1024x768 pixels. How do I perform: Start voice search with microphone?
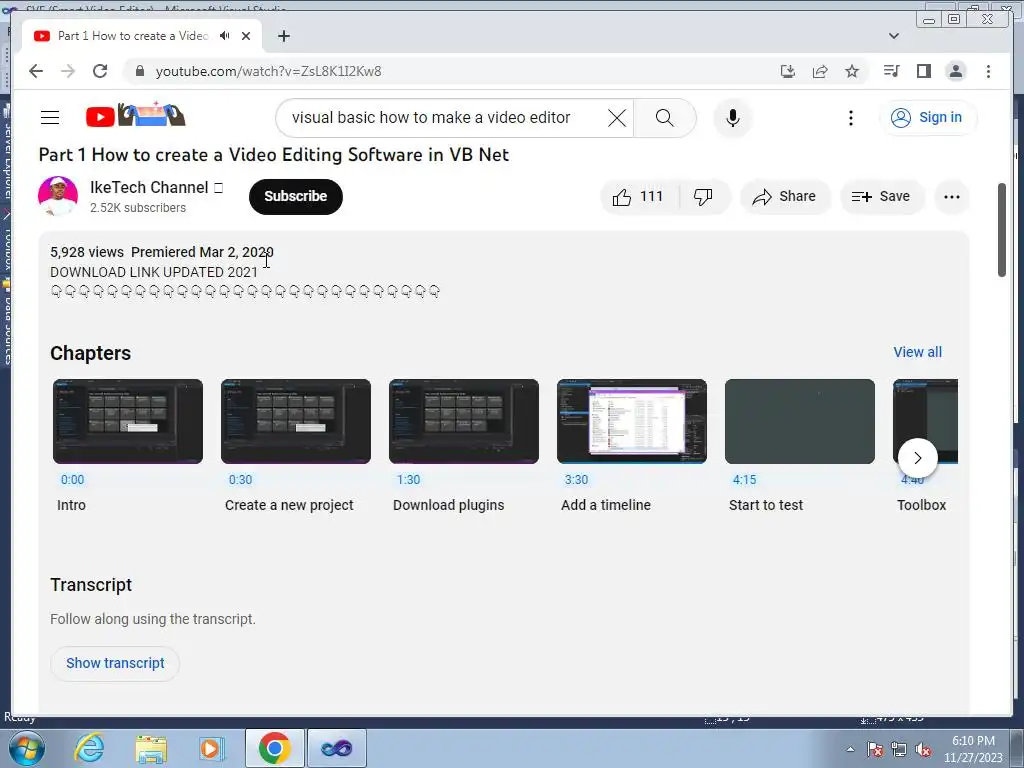click(x=733, y=118)
